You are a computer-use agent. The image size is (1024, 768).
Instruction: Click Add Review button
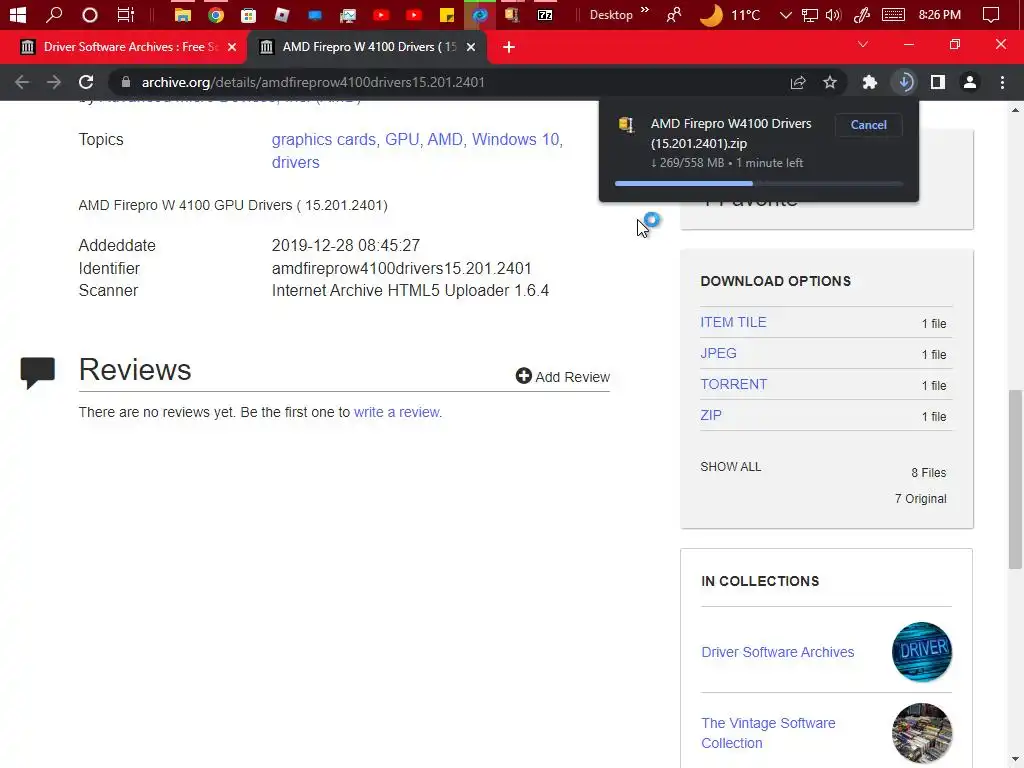(x=562, y=376)
